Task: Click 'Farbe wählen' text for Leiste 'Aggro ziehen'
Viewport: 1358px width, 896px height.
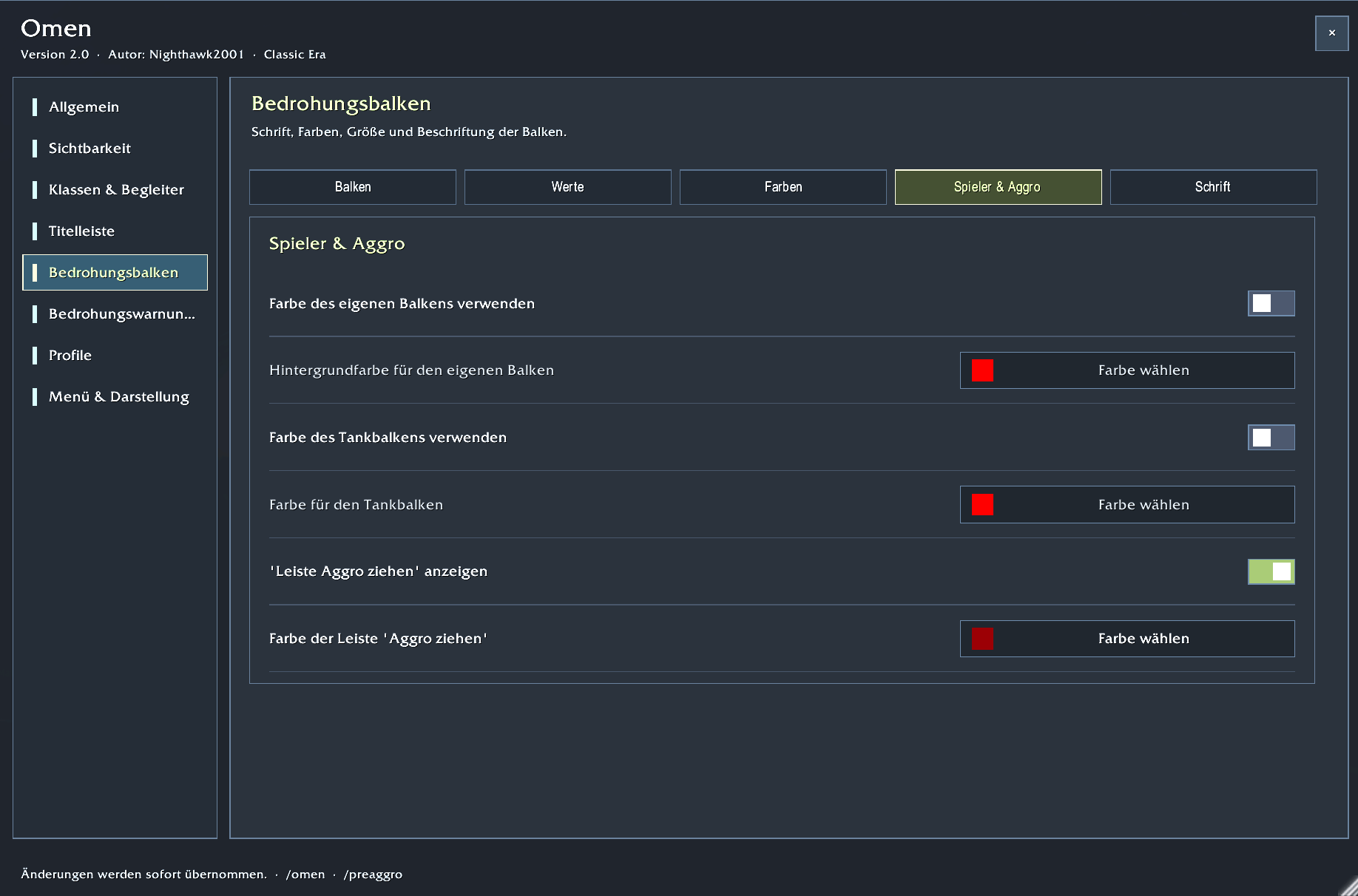Action: pos(1144,639)
